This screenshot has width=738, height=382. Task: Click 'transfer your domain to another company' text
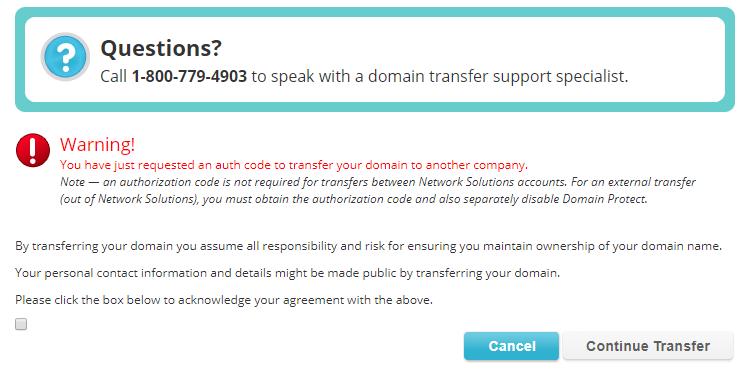[408, 165]
